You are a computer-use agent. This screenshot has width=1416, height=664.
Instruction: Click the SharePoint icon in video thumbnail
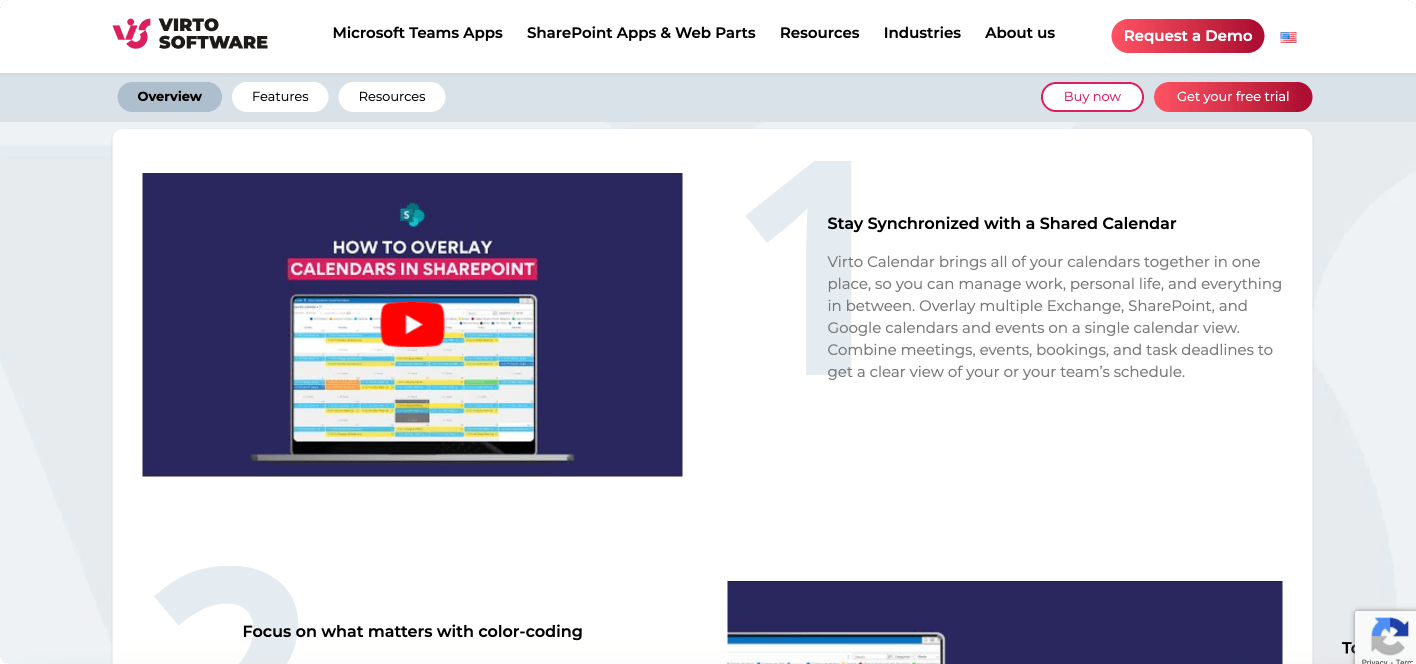(412, 214)
